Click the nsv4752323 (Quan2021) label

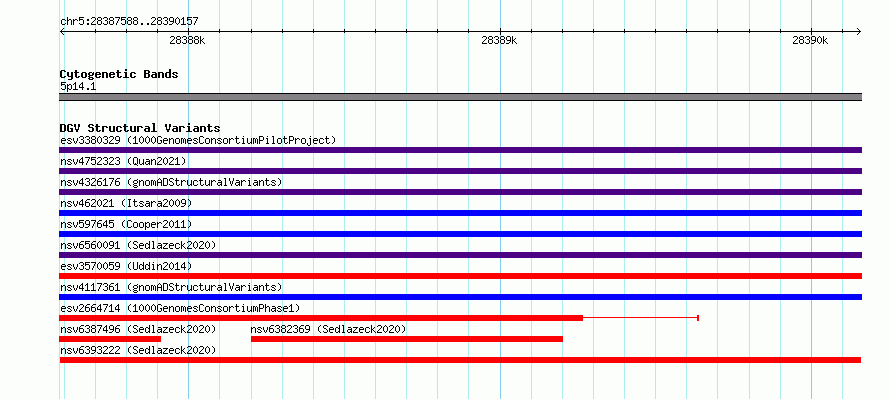[123, 161]
